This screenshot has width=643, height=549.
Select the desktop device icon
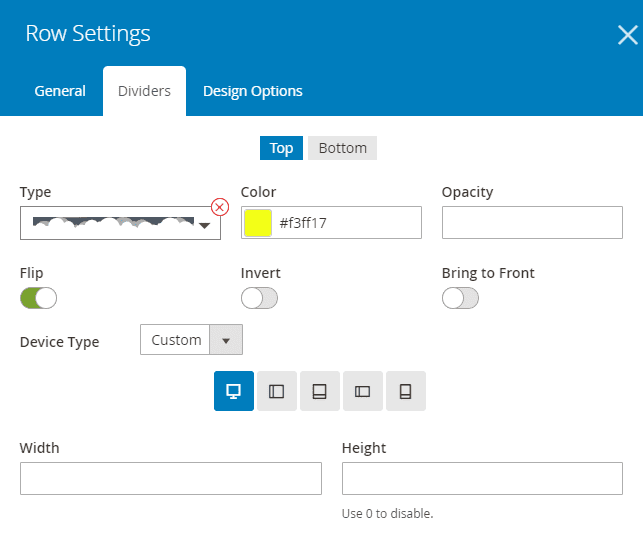(234, 391)
